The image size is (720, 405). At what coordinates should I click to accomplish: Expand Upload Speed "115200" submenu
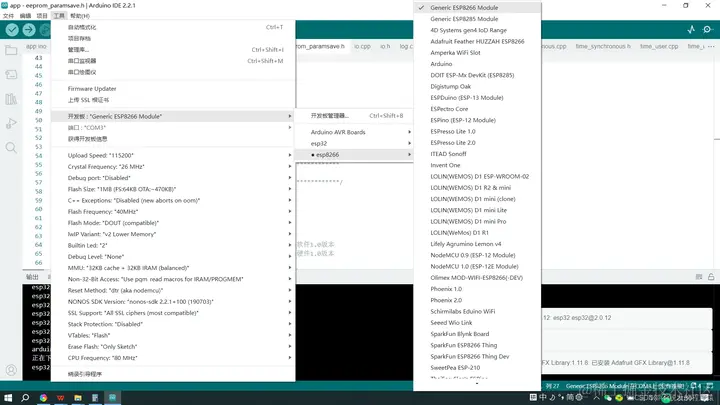(x=173, y=155)
